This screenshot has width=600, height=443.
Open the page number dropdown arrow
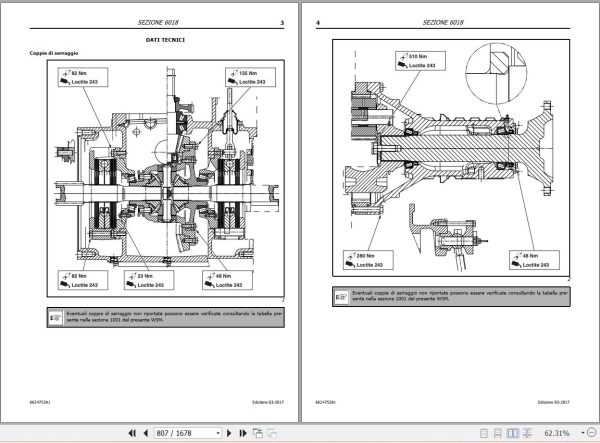click(x=218, y=433)
